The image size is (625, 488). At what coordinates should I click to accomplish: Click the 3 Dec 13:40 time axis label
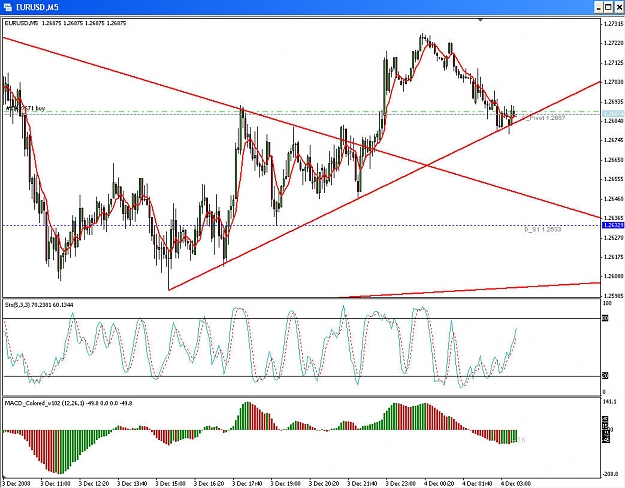(x=132, y=484)
